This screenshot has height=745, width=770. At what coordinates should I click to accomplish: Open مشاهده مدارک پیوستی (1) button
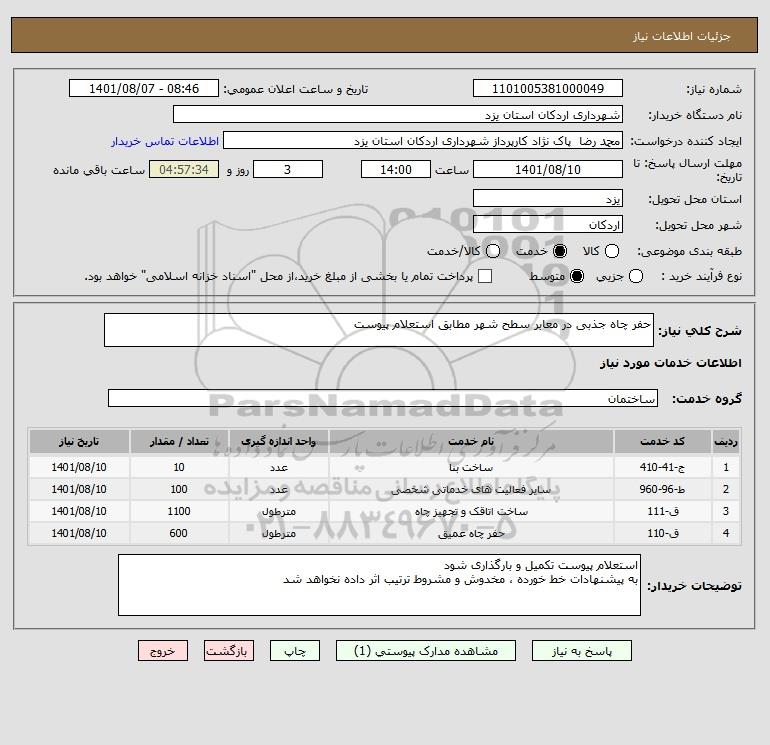pyautogui.click(x=426, y=651)
